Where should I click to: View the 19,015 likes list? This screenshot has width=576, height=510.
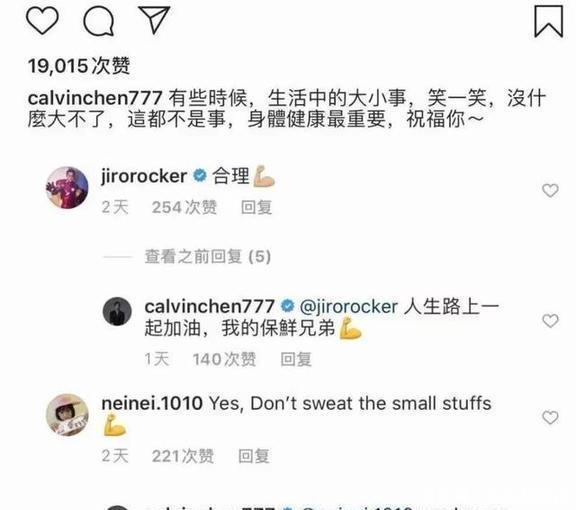click(79, 66)
